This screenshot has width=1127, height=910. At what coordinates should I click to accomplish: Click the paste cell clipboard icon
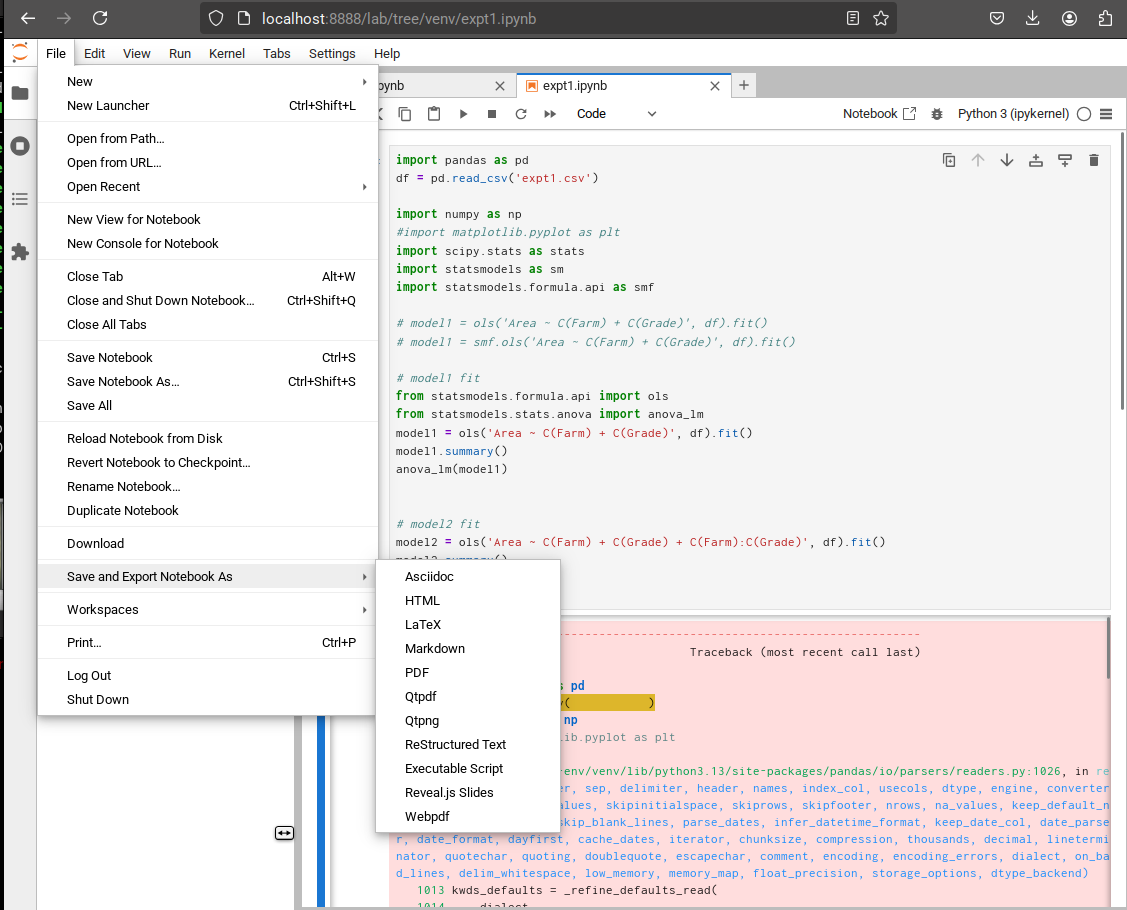tap(434, 114)
